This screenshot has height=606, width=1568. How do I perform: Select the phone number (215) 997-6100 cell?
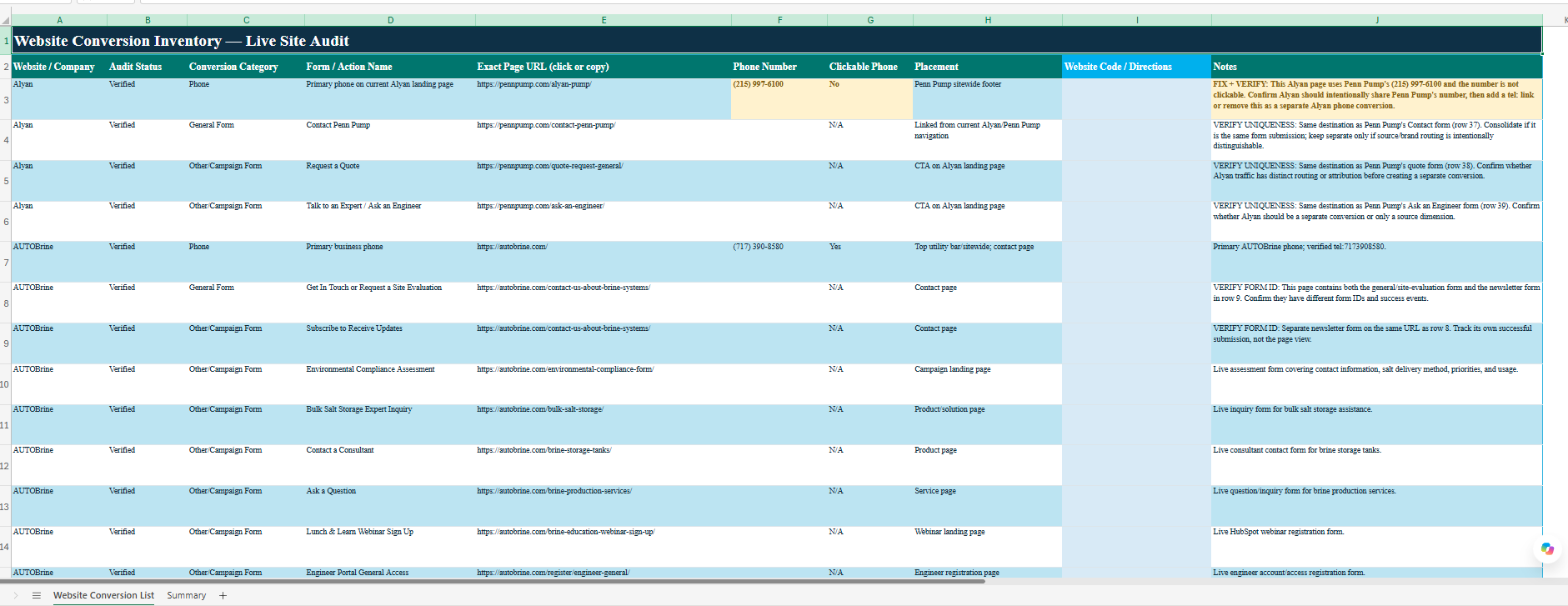779,99
